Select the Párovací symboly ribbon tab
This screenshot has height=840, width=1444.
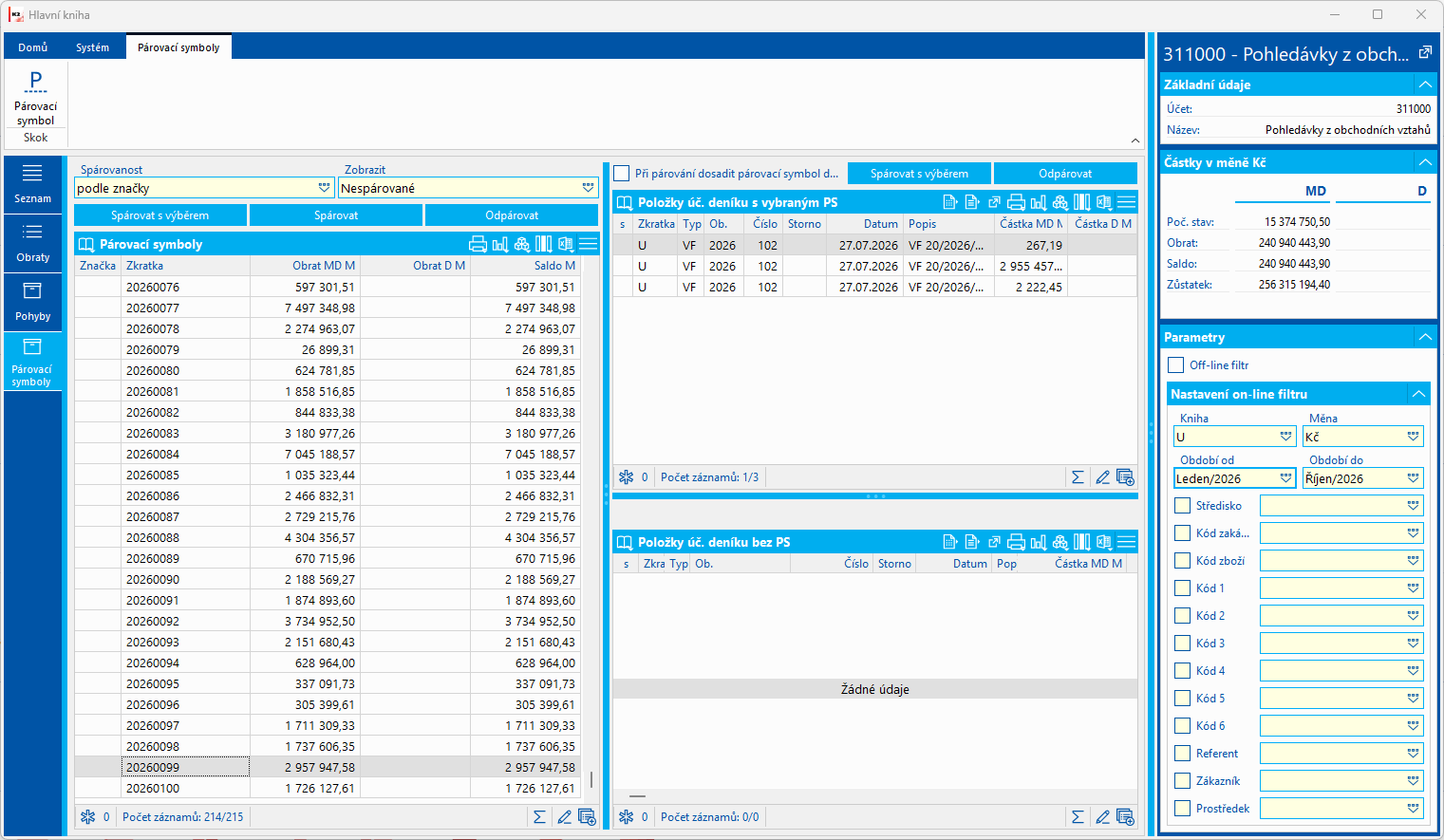178,47
